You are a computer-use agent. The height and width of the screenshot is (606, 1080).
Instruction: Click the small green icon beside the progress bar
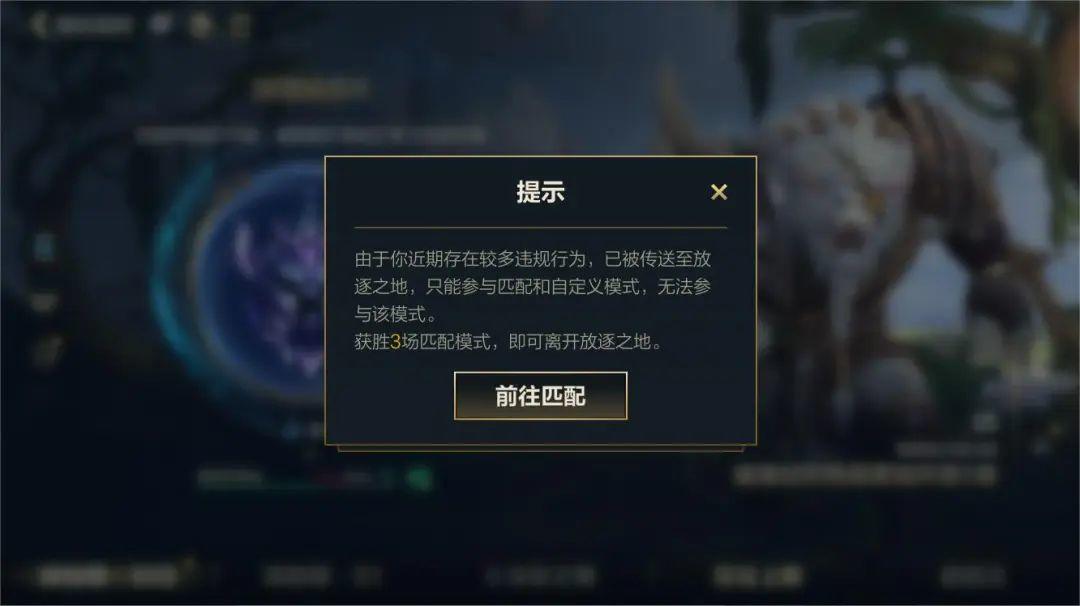coord(419,478)
